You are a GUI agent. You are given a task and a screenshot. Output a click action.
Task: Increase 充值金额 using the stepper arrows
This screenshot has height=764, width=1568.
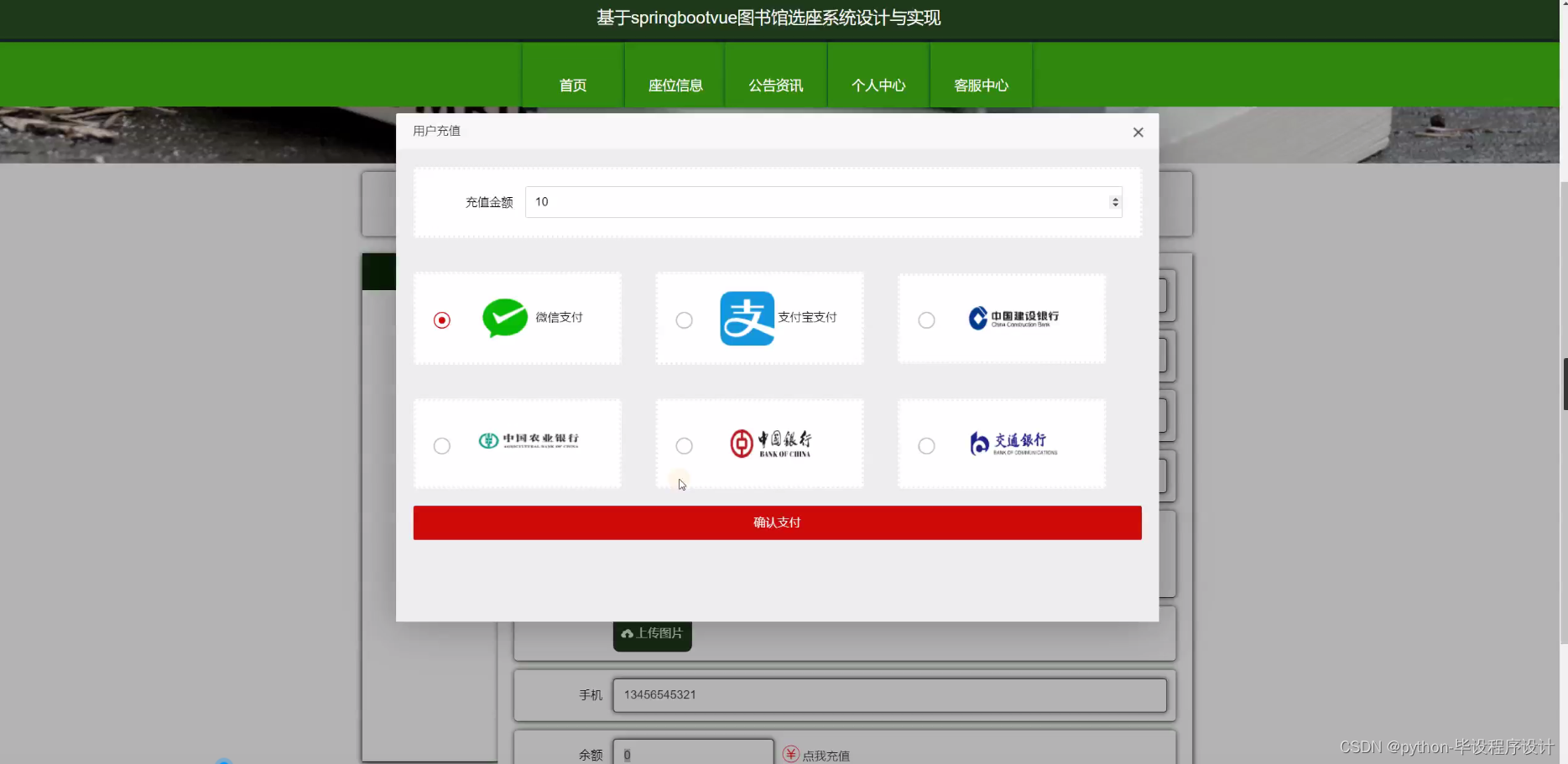(x=1114, y=198)
